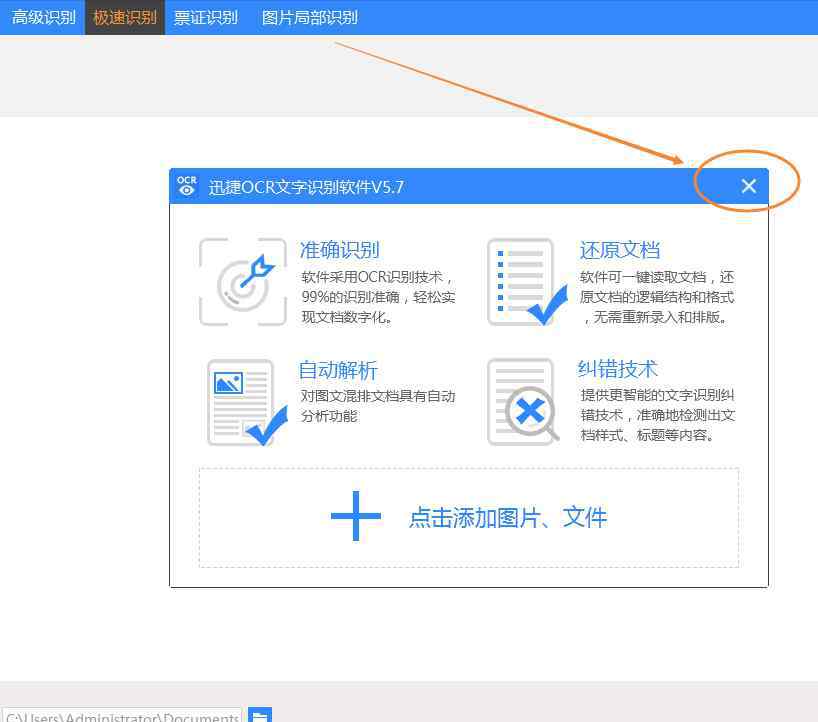Click the 软件可一键读取文档 description text
This screenshot has width=818, height=722.
click(x=657, y=297)
